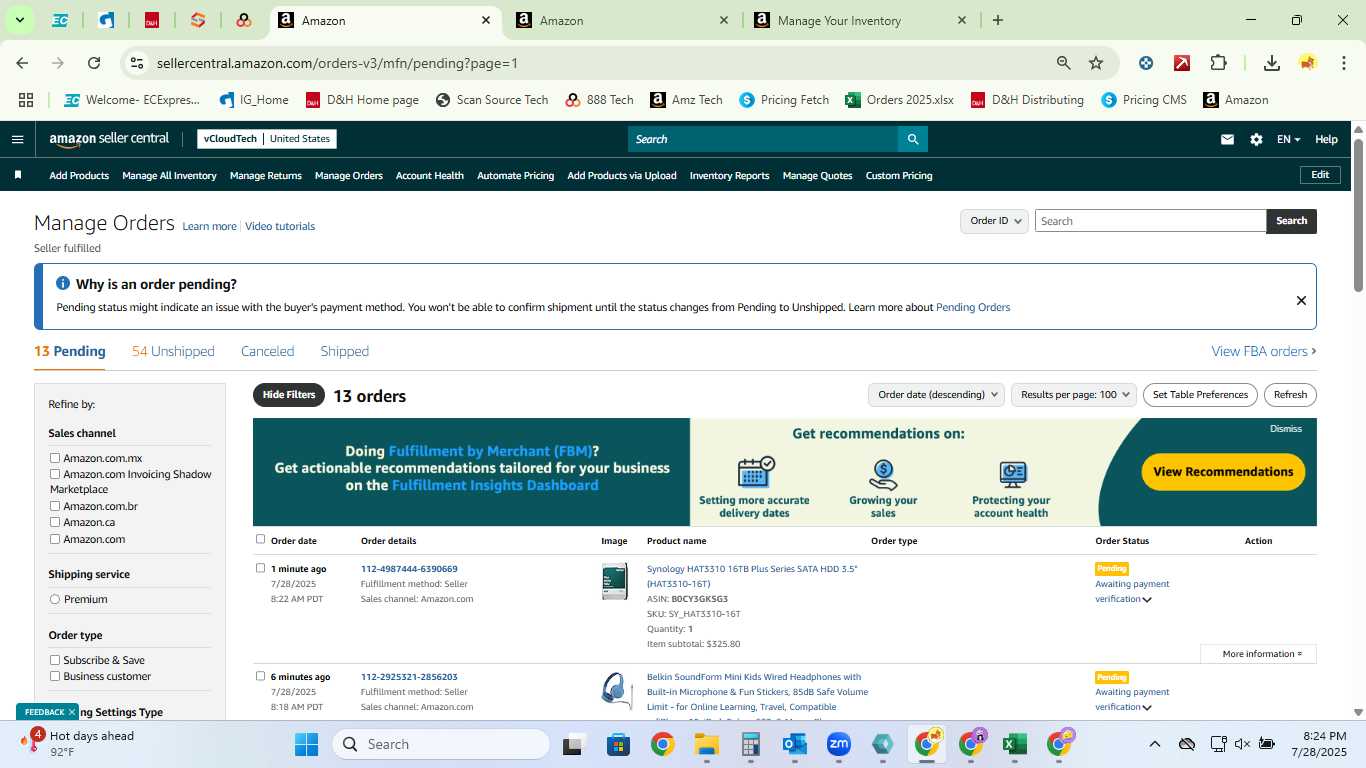Switch to the 54 Unshipped tab
Image resolution: width=1366 pixels, height=768 pixels.
pos(173,351)
